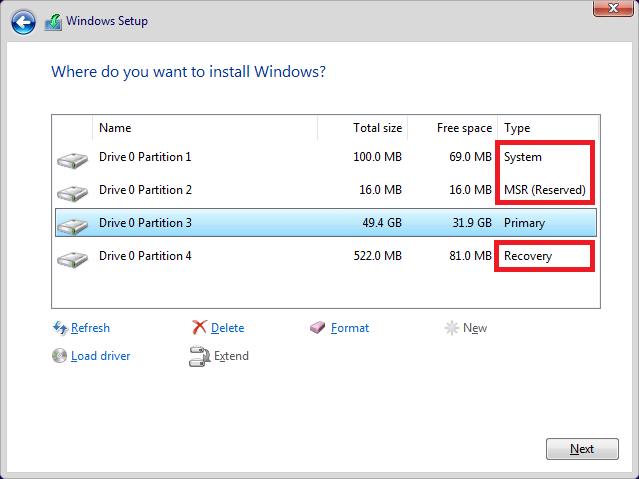
Task: Click the pink eraser Format icon
Action: [317, 327]
